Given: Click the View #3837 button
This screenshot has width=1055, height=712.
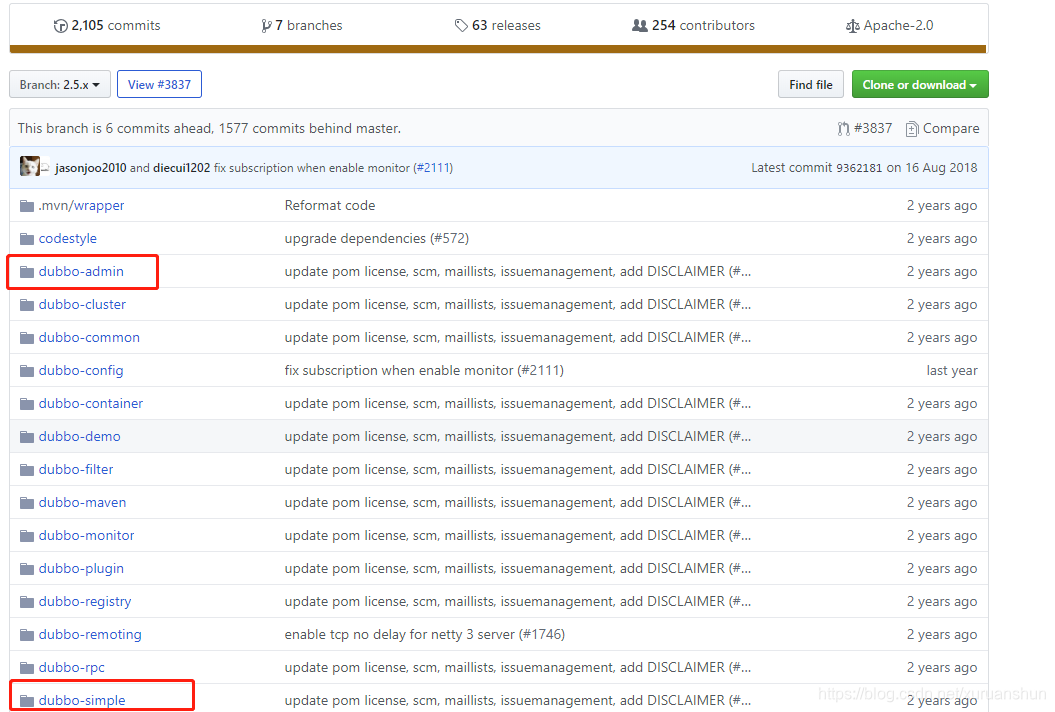Looking at the screenshot, I should [x=159, y=84].
